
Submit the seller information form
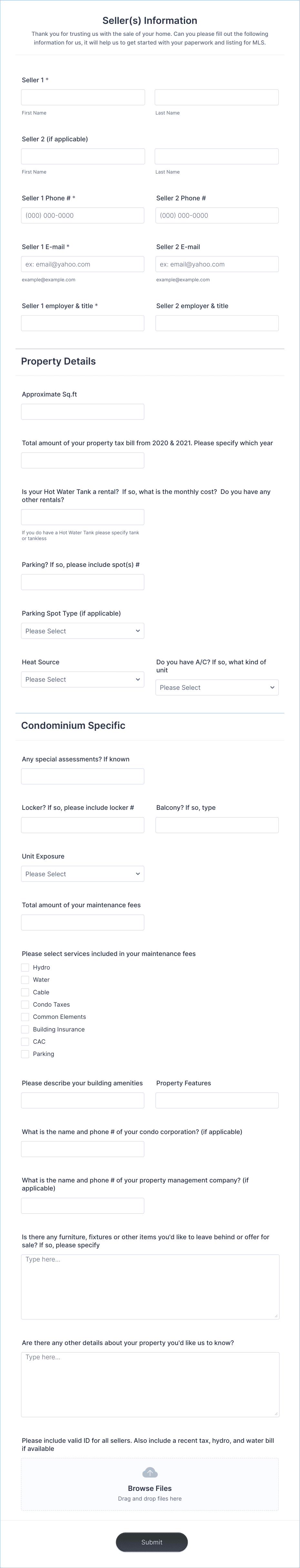(x=152, y=1542)
